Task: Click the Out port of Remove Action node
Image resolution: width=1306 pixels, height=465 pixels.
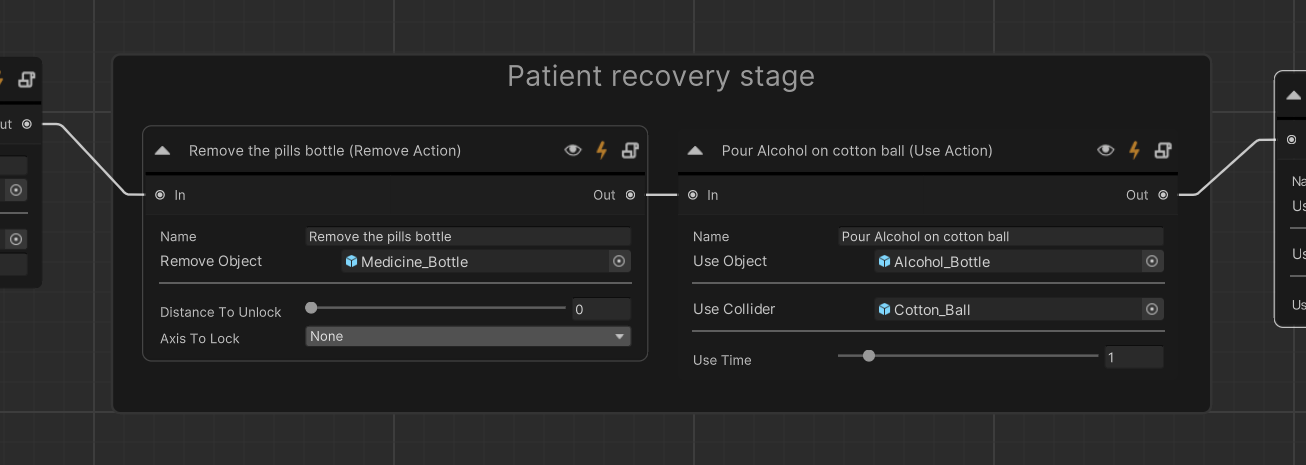Action: pyautogui.click(x=630, y=195)
